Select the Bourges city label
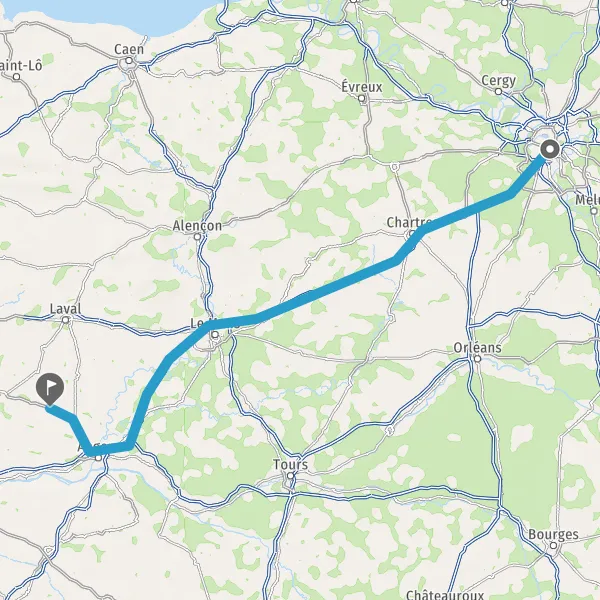 click(553, 535)
